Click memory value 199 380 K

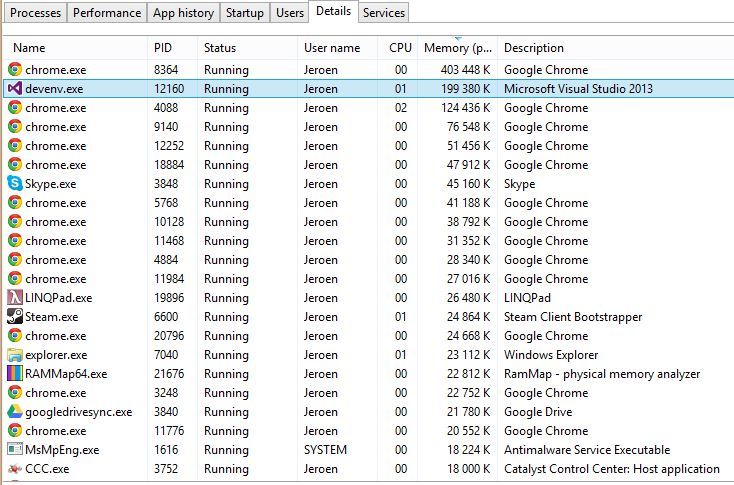[465, 88]
